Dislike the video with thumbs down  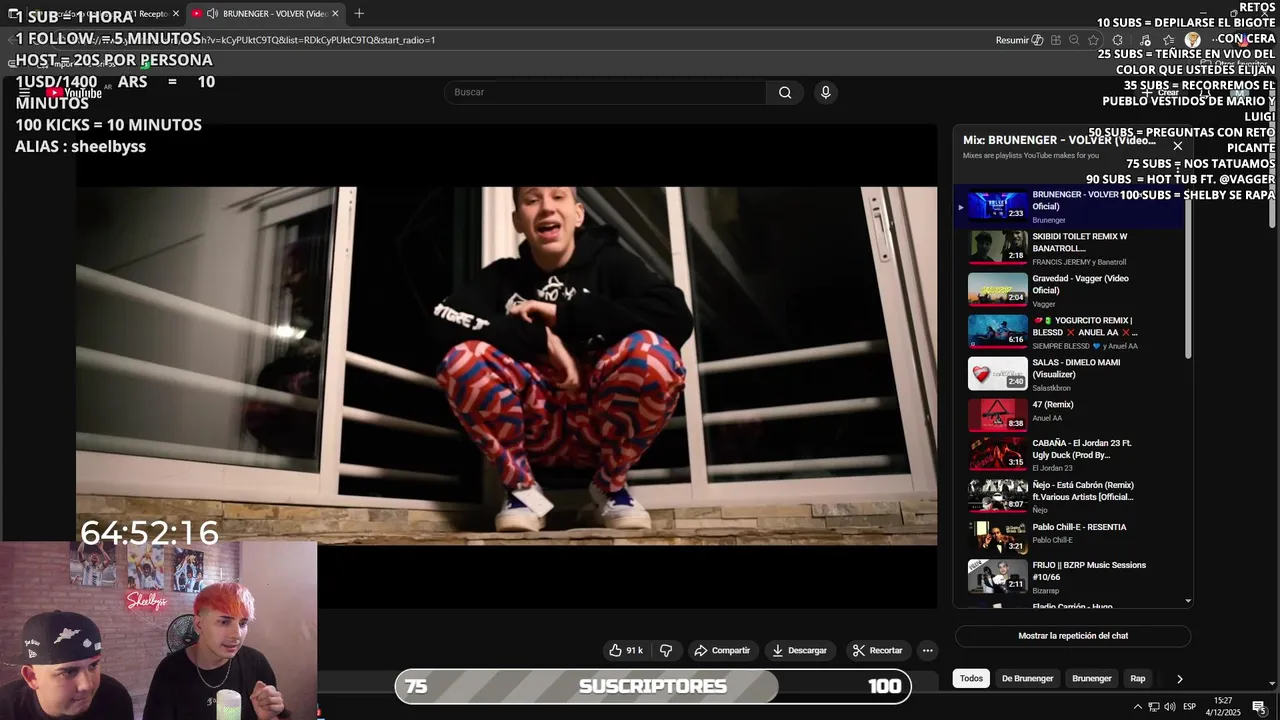(x=666, y=650)
